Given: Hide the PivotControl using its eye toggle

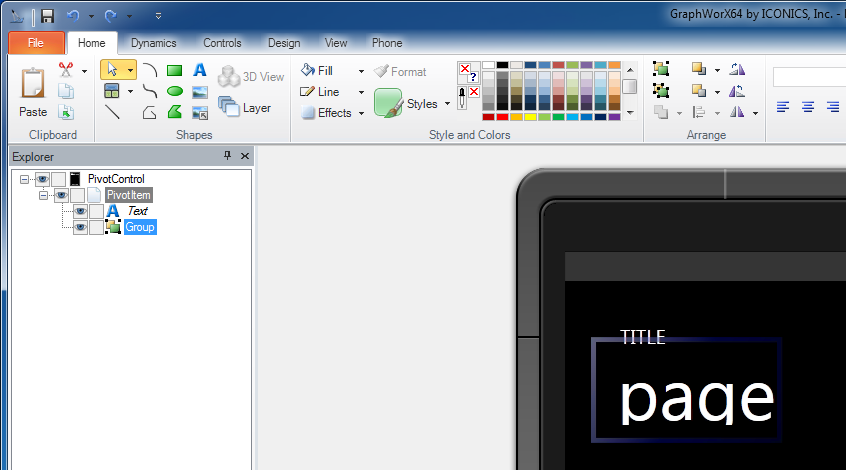Looking at the screenshot, I should (42, 179).
